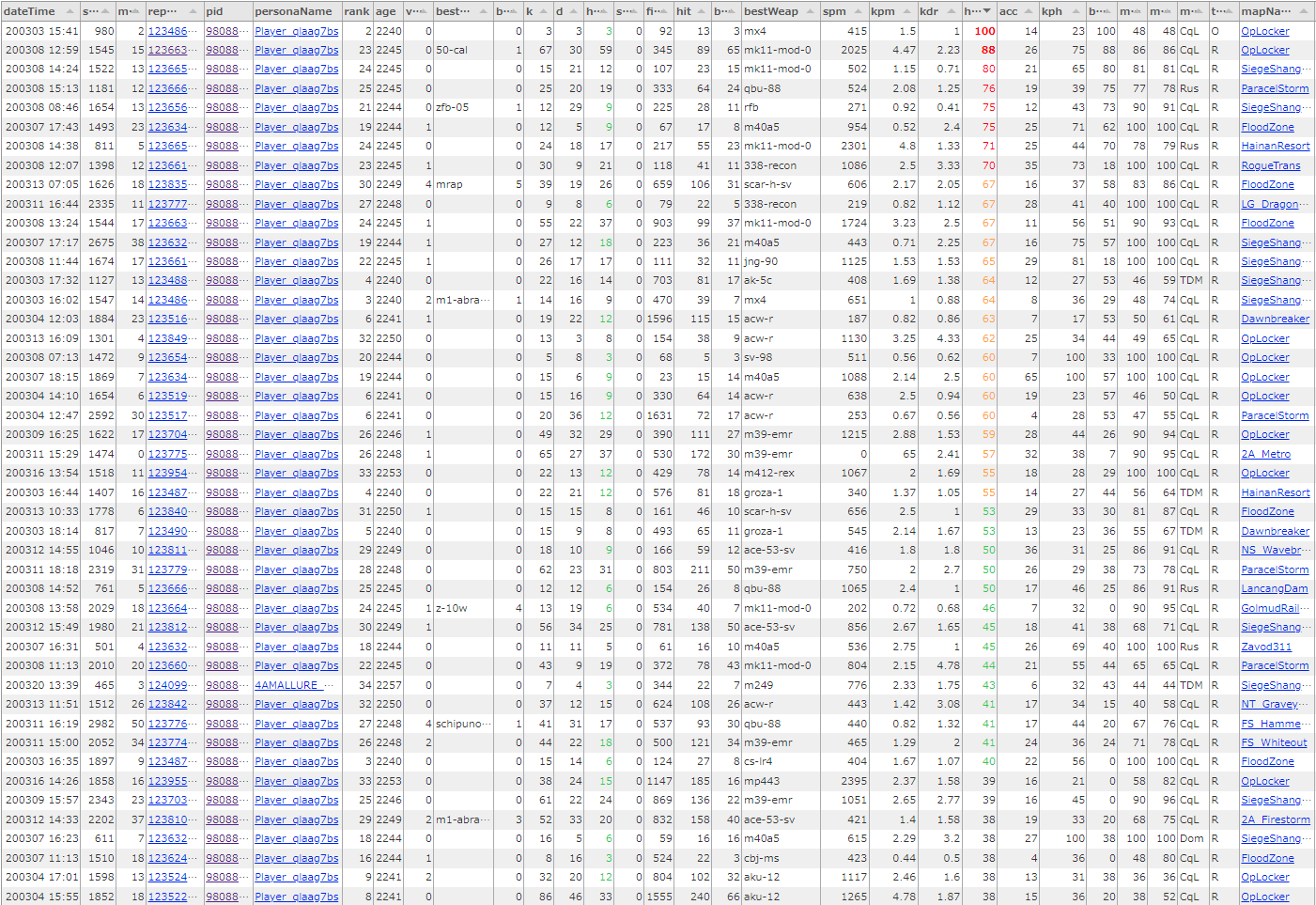Open the LancangDam map link

(1275, 588)
